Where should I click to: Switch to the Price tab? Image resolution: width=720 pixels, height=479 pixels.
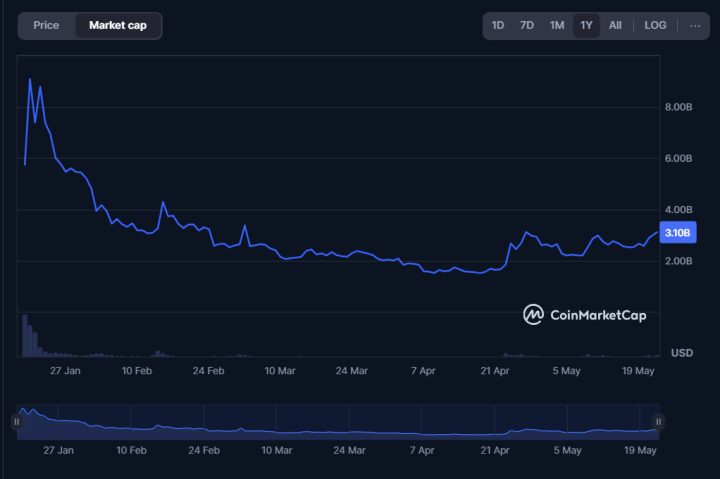46,25
